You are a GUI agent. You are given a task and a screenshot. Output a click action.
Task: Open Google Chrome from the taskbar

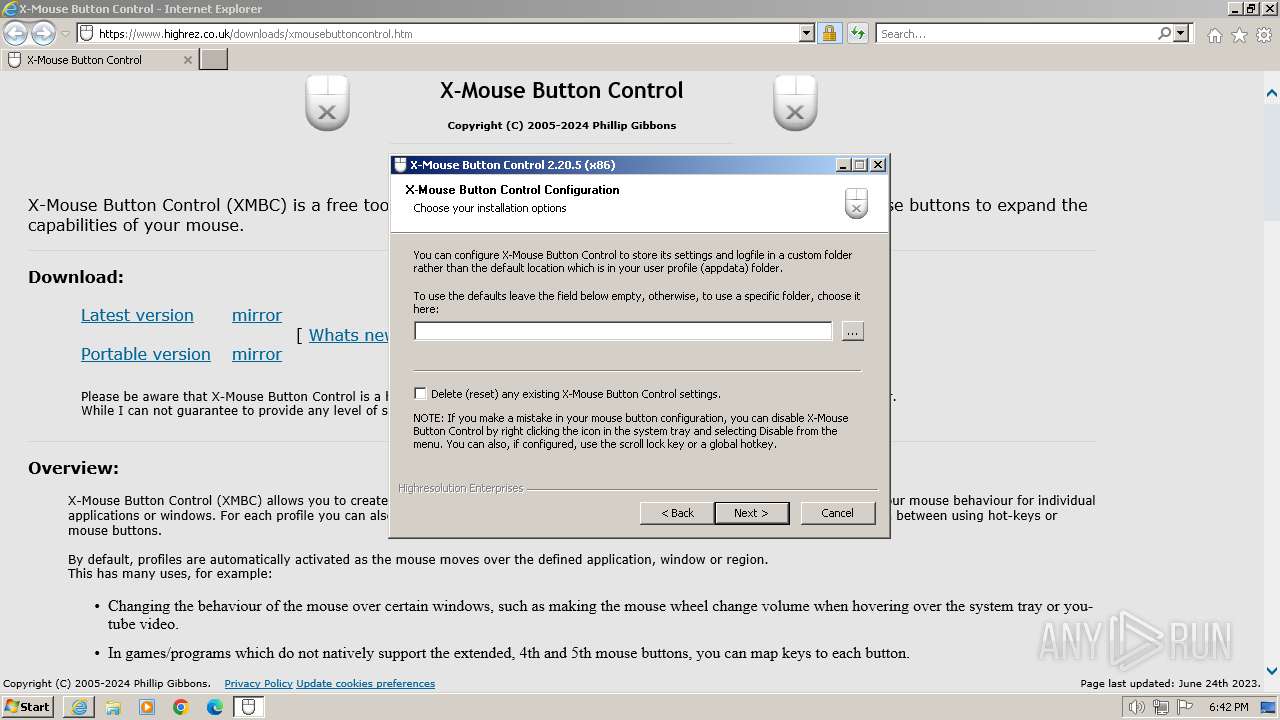pos(181,707)
